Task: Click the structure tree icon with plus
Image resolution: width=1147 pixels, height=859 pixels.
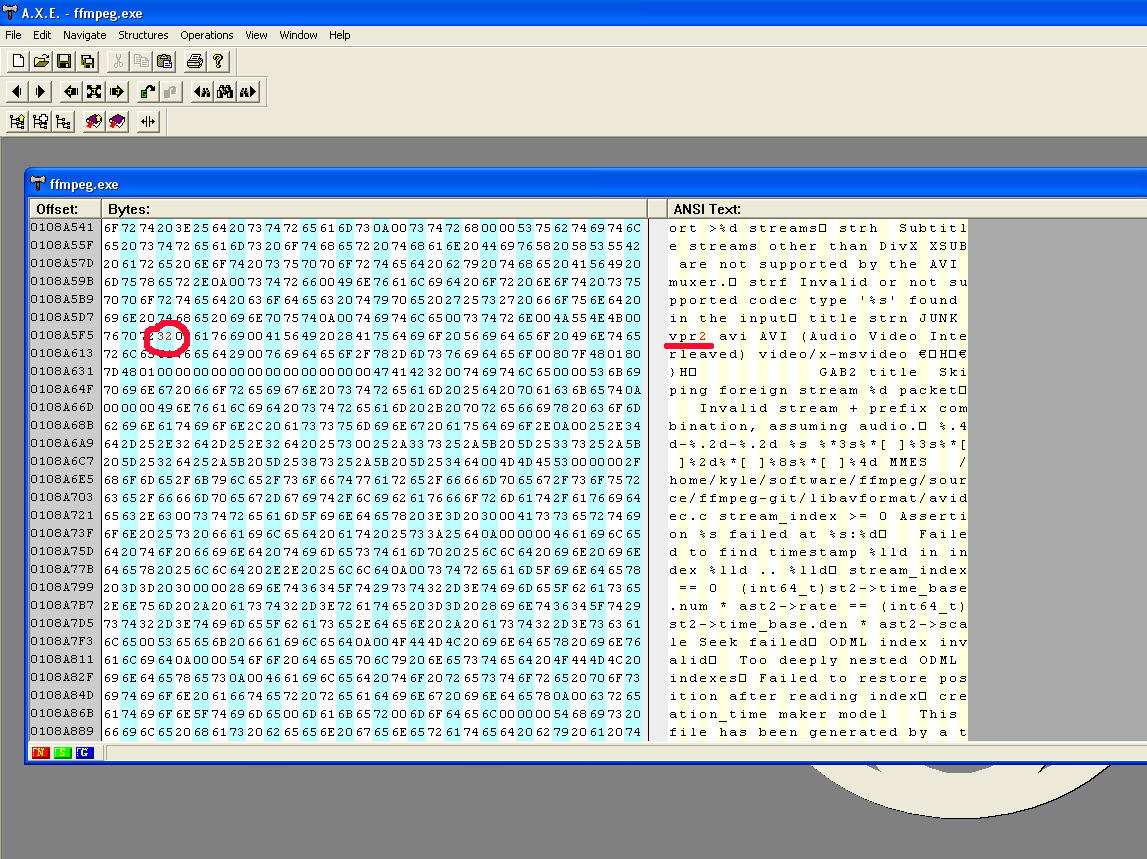Action: point(40,121)
